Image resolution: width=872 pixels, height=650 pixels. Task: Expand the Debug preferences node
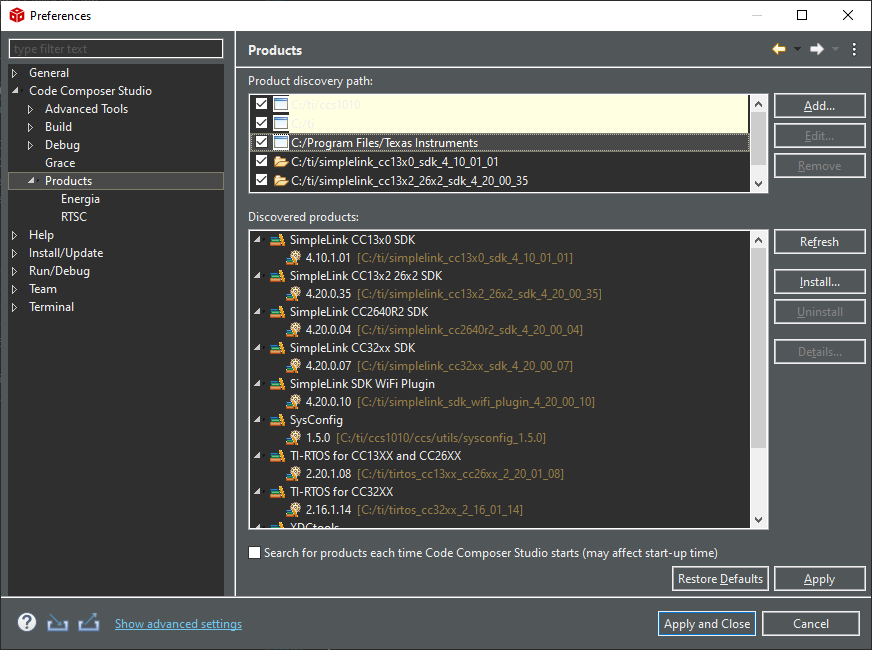pos(31,145)
